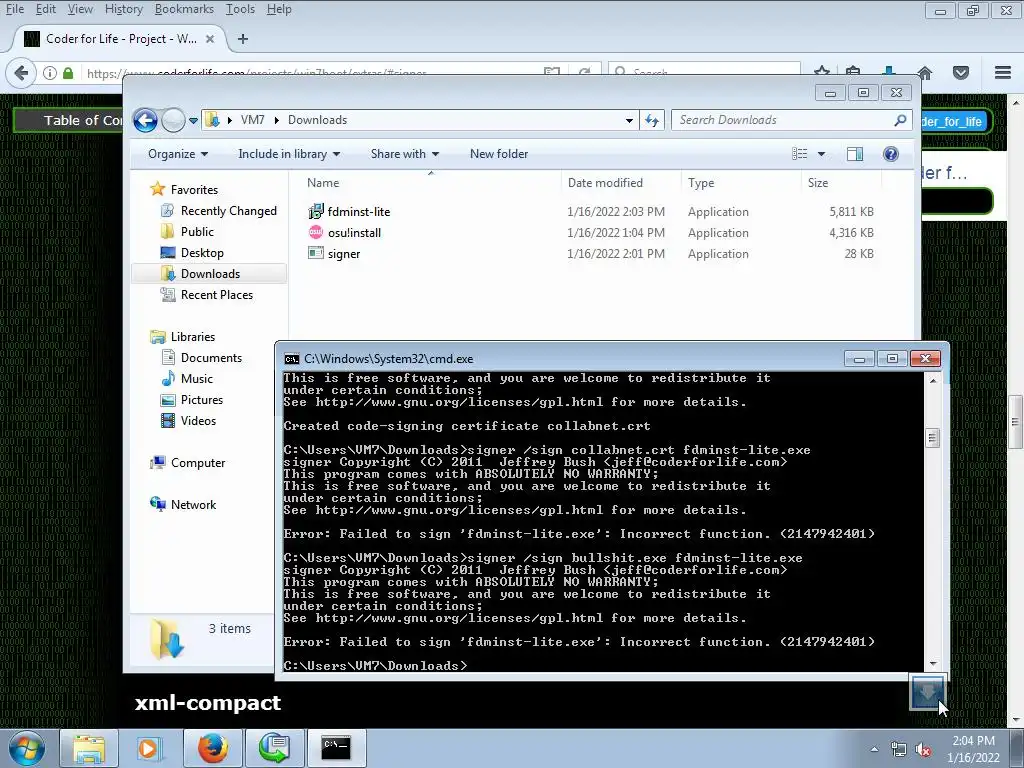Click Windows Start button
Screen dimensions: 1024x768
[x=26, y=748]
